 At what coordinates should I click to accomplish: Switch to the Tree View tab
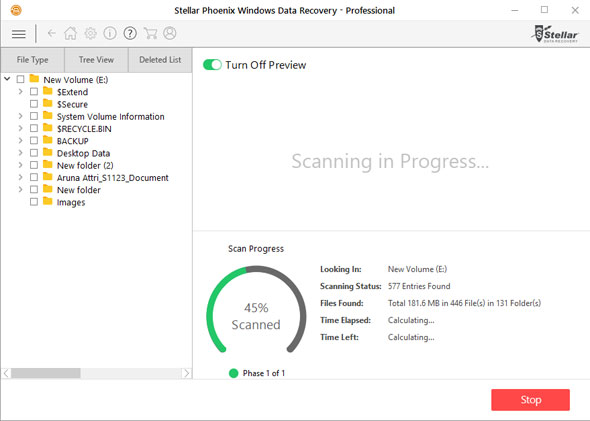point(96,60)
